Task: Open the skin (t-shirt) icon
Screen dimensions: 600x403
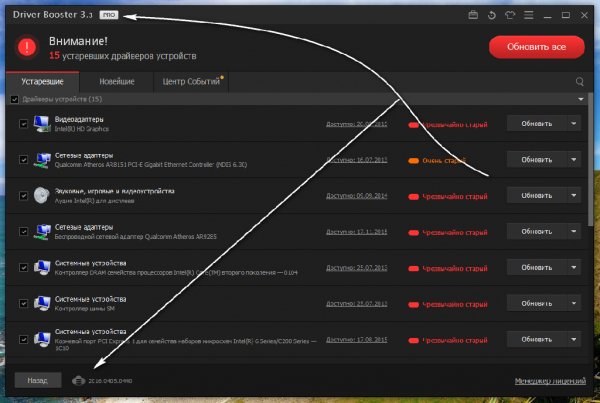Action: (x=510, y=15)
